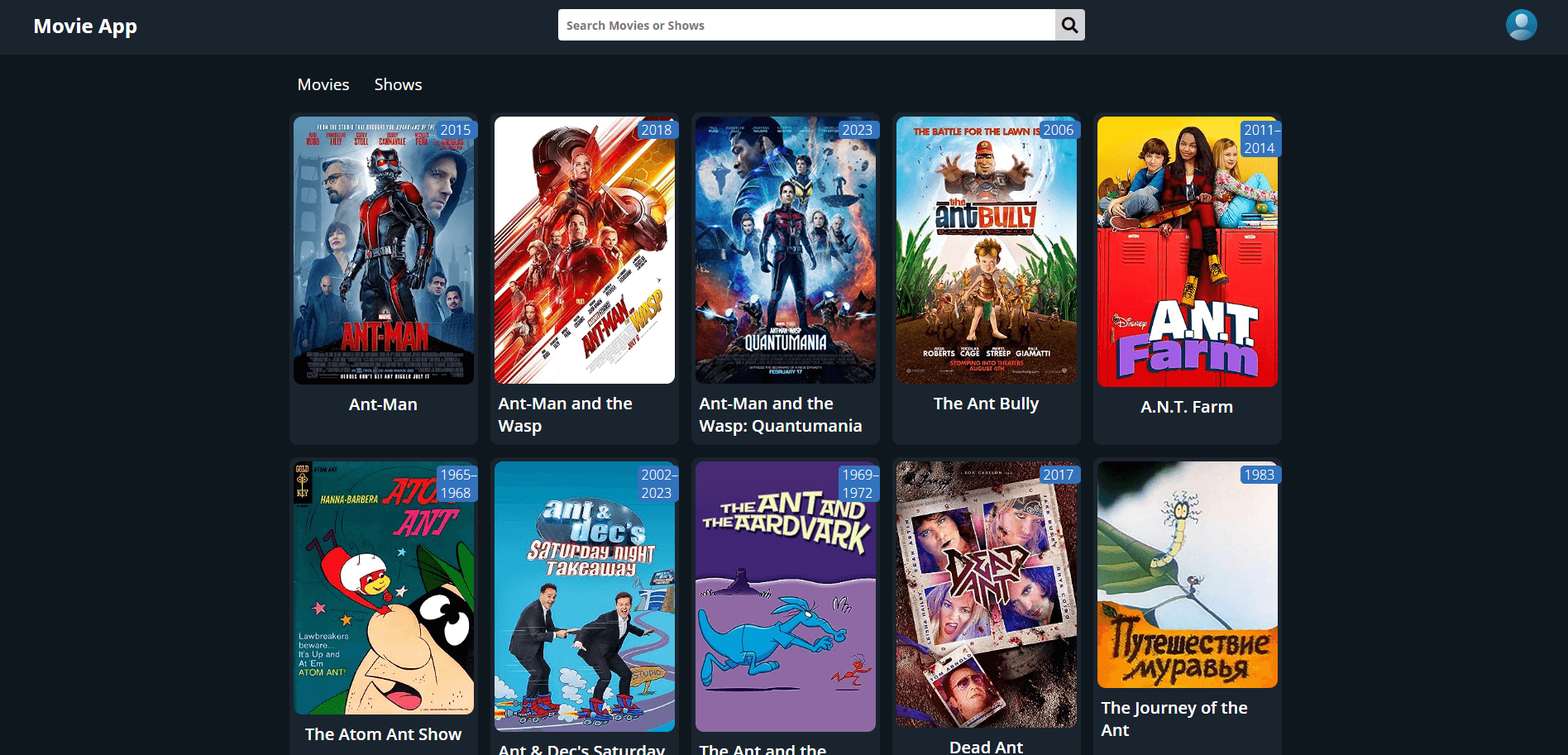
Task: Open the Ant-Man 2015 poster
Action: (x=384, y=251)
